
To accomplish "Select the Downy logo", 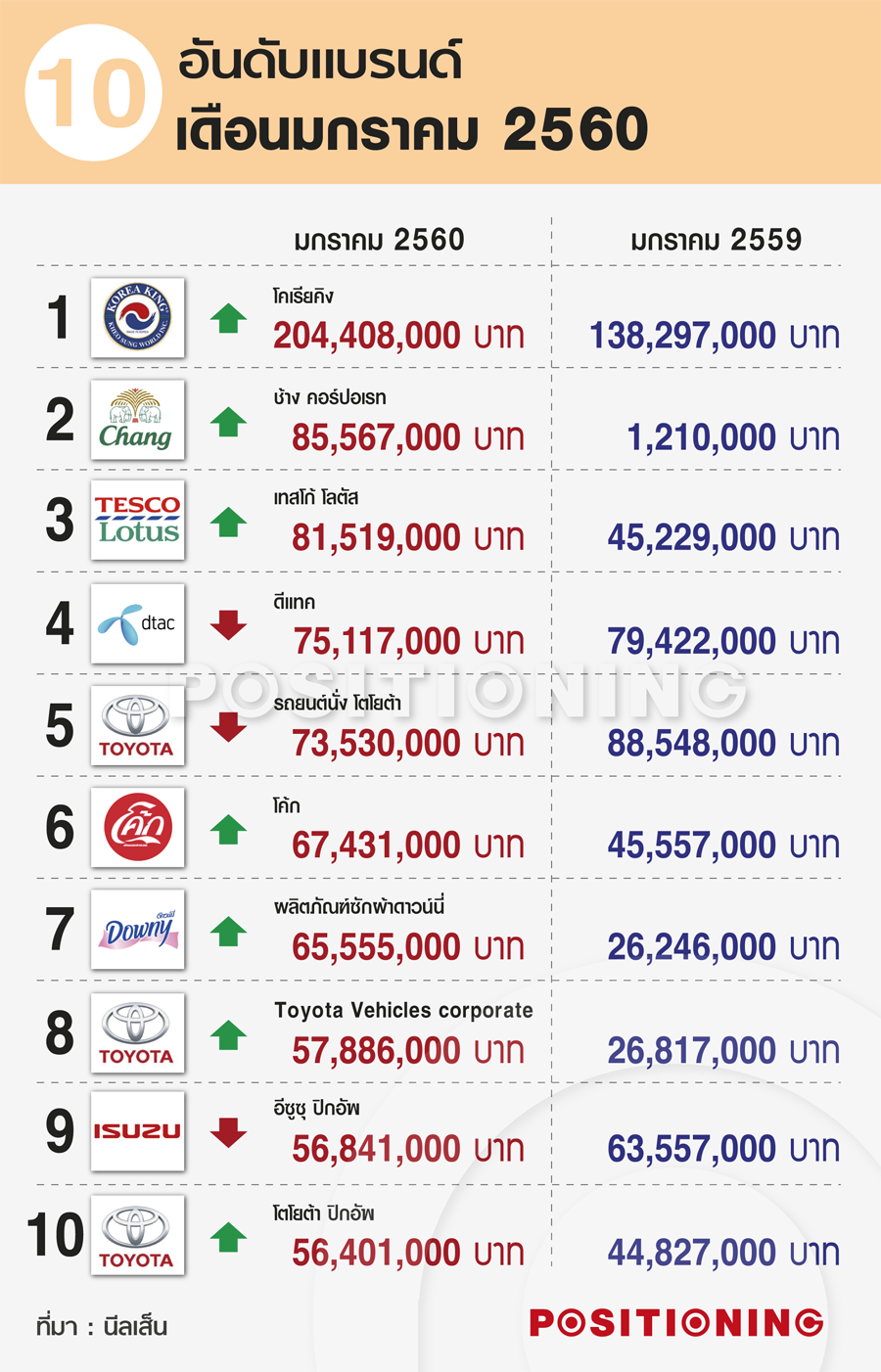I will 137,930.
